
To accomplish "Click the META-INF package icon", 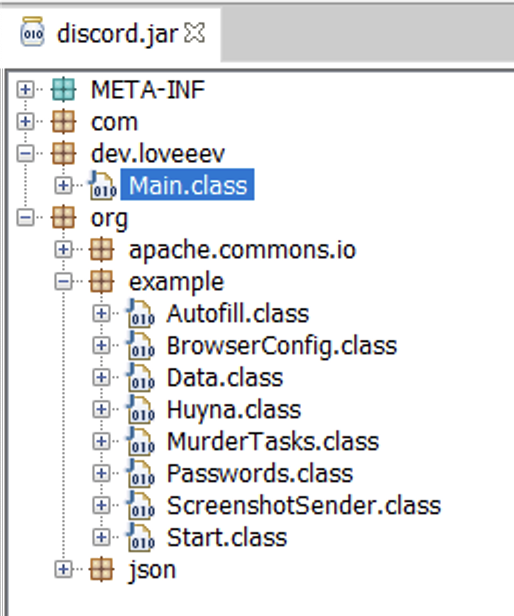I will coord(63,90).
